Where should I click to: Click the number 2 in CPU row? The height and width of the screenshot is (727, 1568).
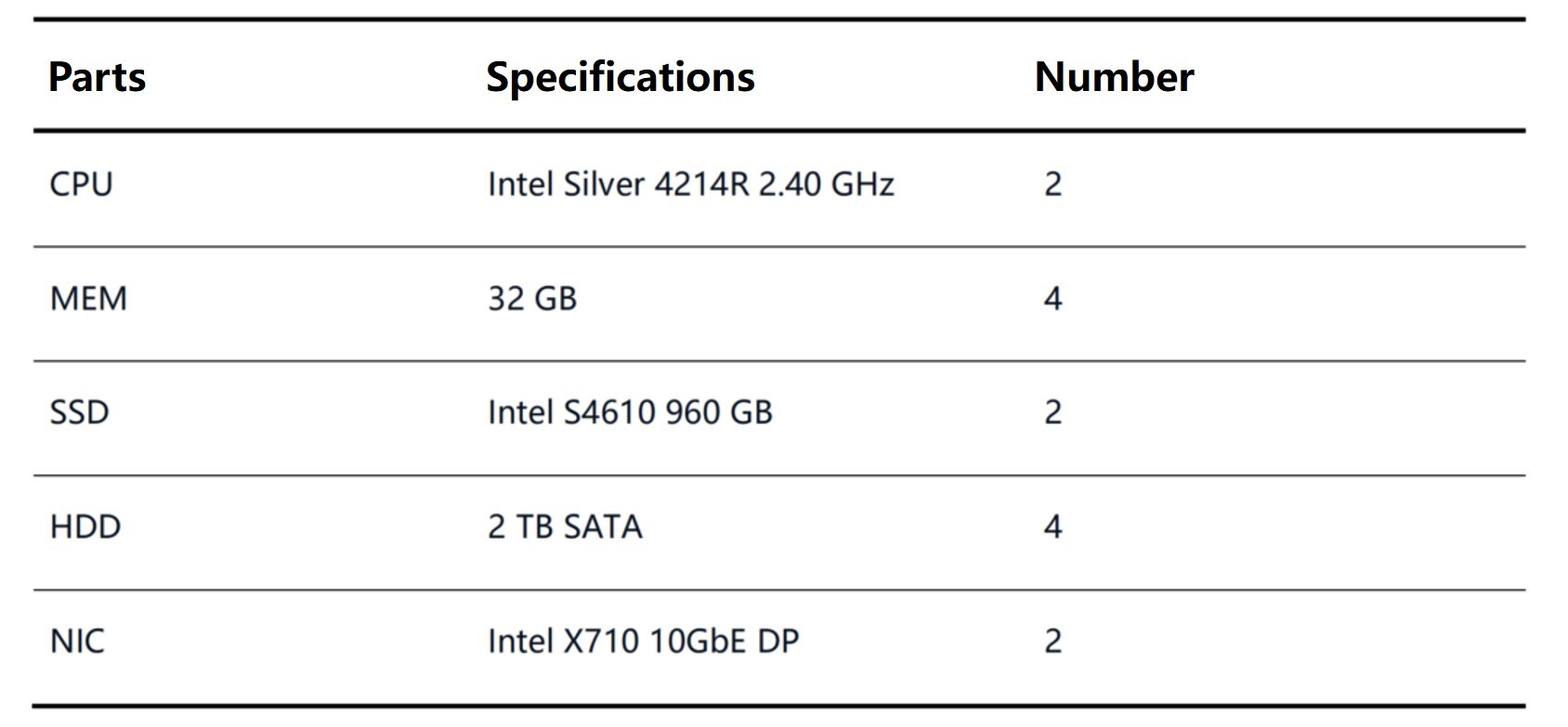coord(1052,184)
